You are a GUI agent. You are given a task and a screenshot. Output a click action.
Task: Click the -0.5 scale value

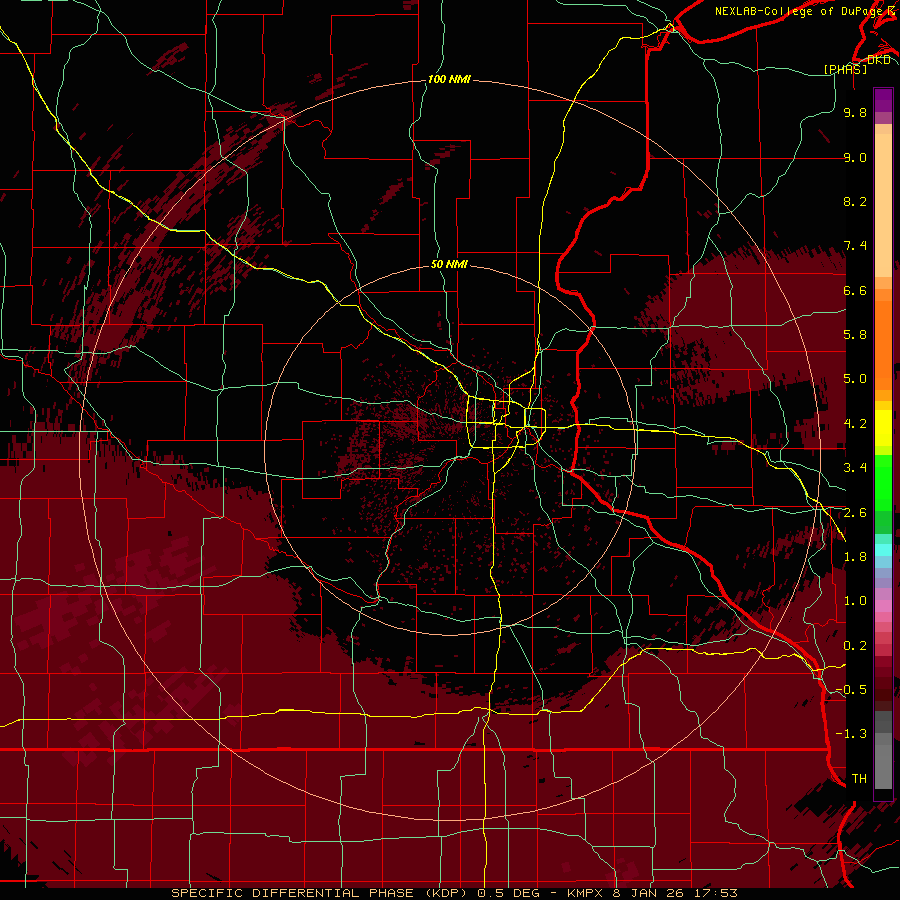pyautogui.click(x=851, y=690)
